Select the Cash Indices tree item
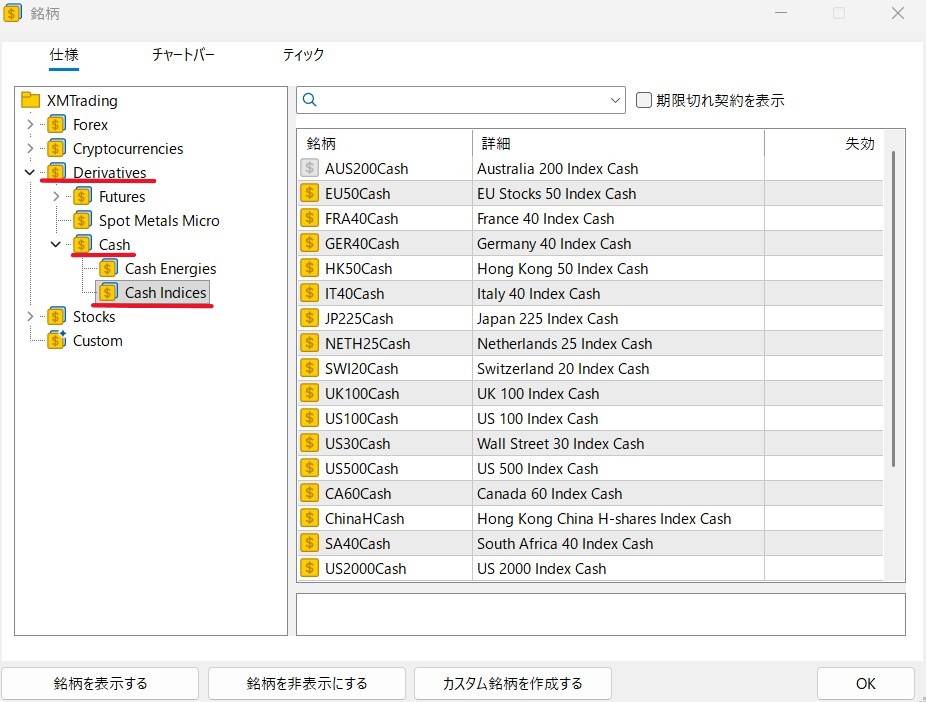The width and height of the screenshot is (926, 702). [x=165, y=293]
